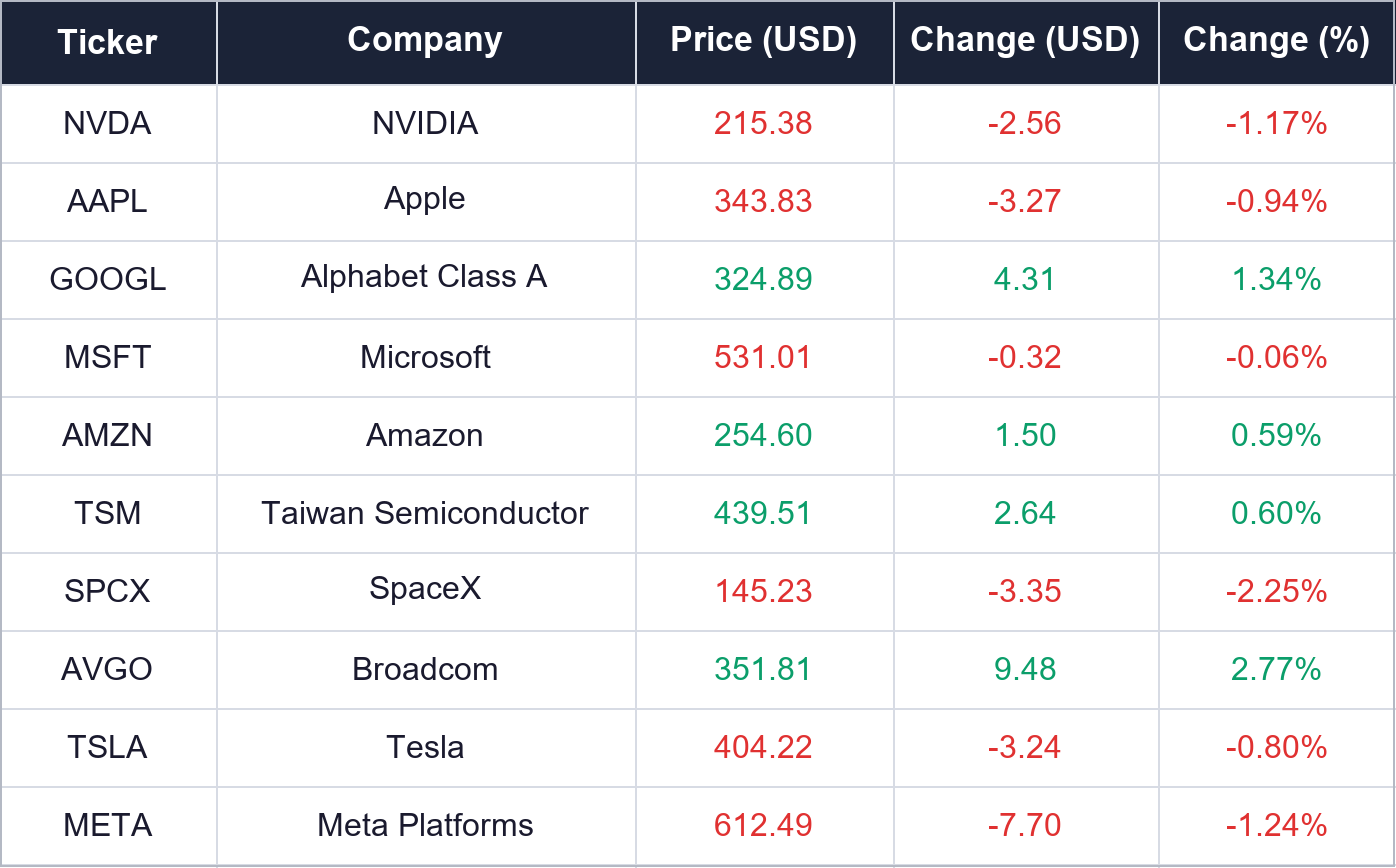The height and width of the screenshot is (868, 1396).
Task: Sort by the Company column header
Action: tap(425, 40)
